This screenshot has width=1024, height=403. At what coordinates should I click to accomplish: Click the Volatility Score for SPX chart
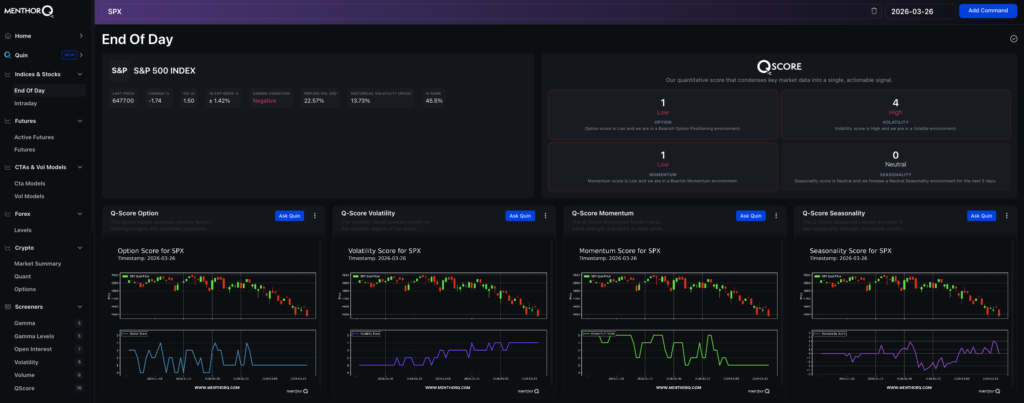tap(444, 319)
